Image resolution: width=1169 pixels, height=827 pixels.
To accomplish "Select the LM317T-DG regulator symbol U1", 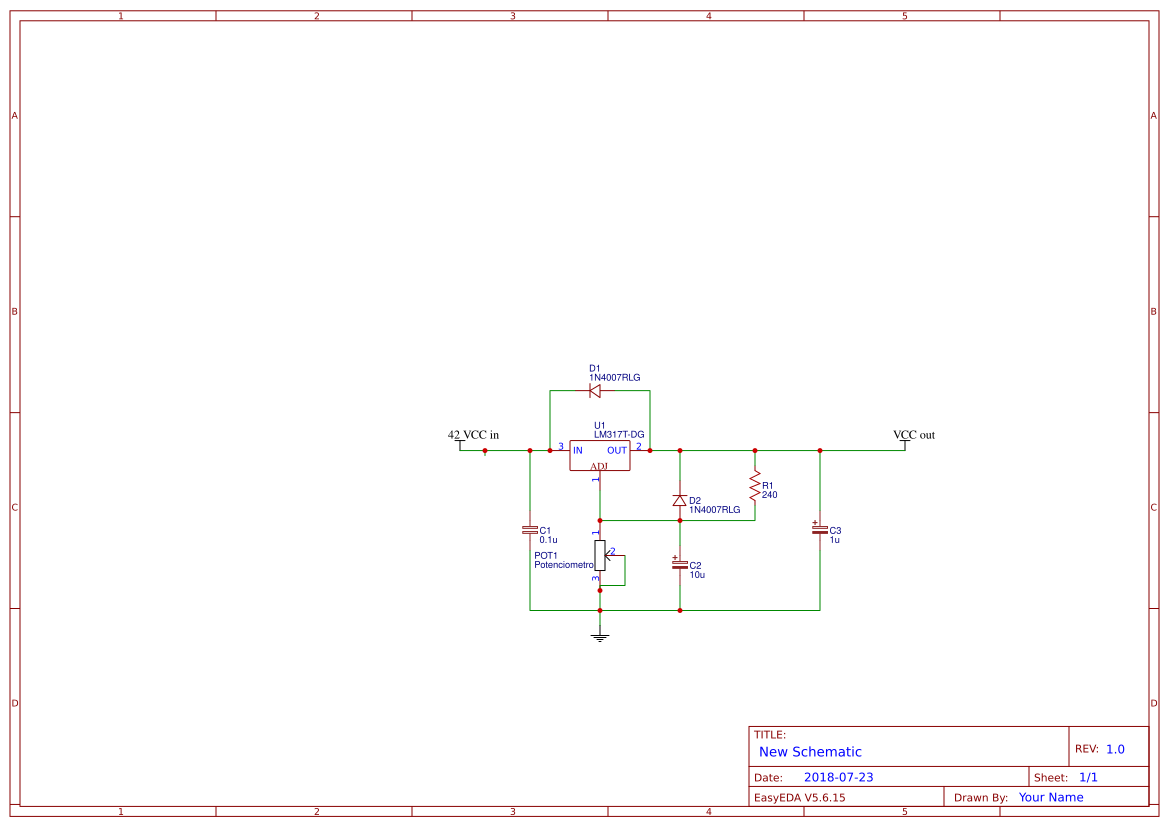I will point(600,456).
